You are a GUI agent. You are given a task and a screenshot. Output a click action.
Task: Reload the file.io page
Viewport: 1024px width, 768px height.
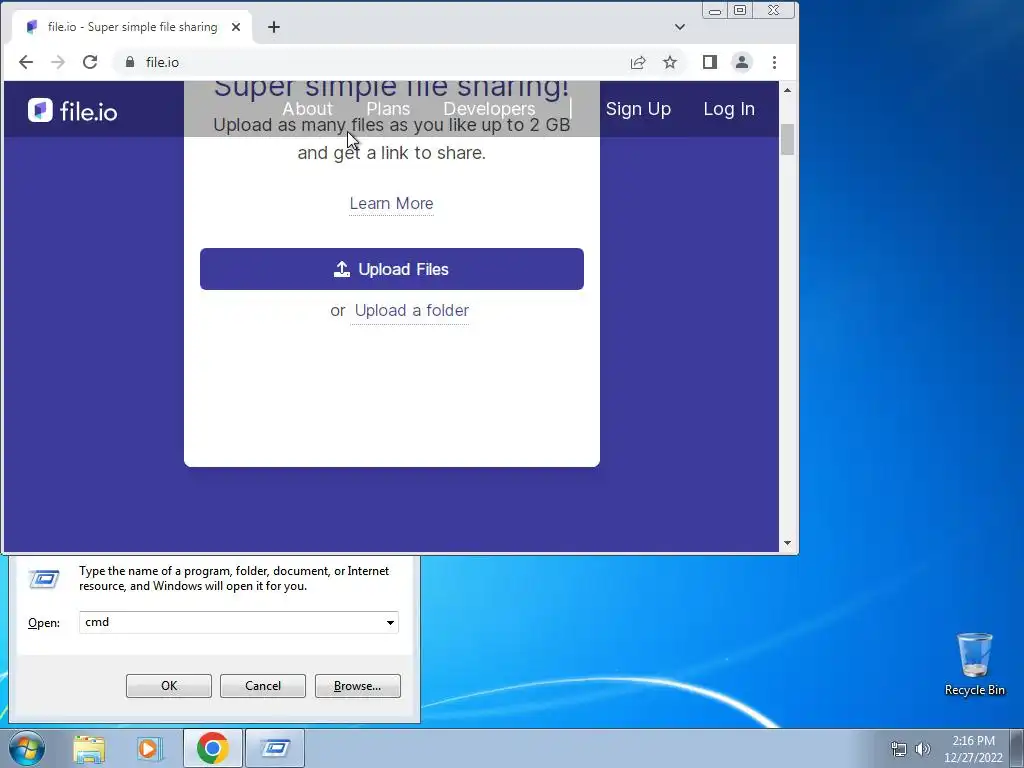pyautogui.click(x=89, y=62)
